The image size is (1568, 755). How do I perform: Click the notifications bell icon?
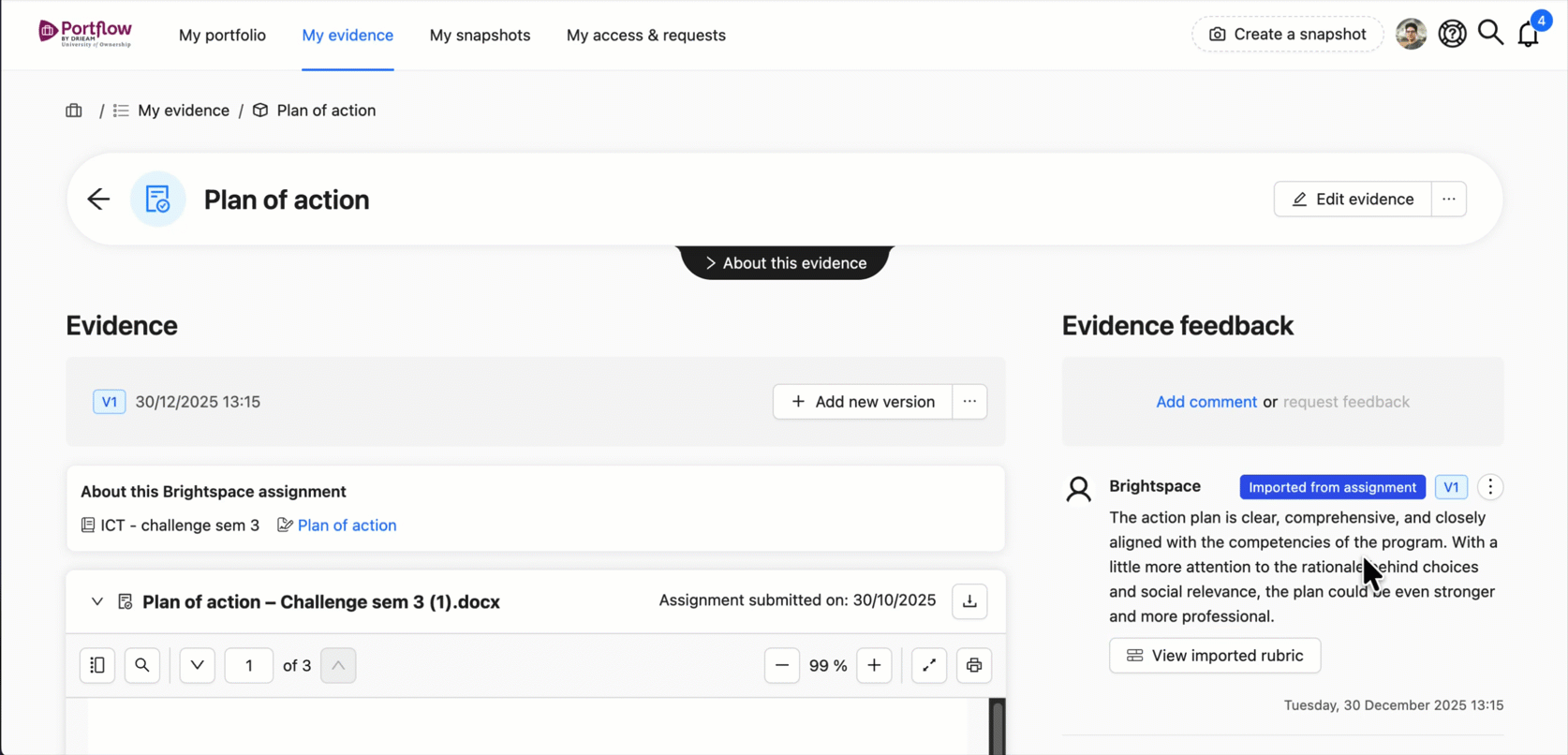[1528, 35]
